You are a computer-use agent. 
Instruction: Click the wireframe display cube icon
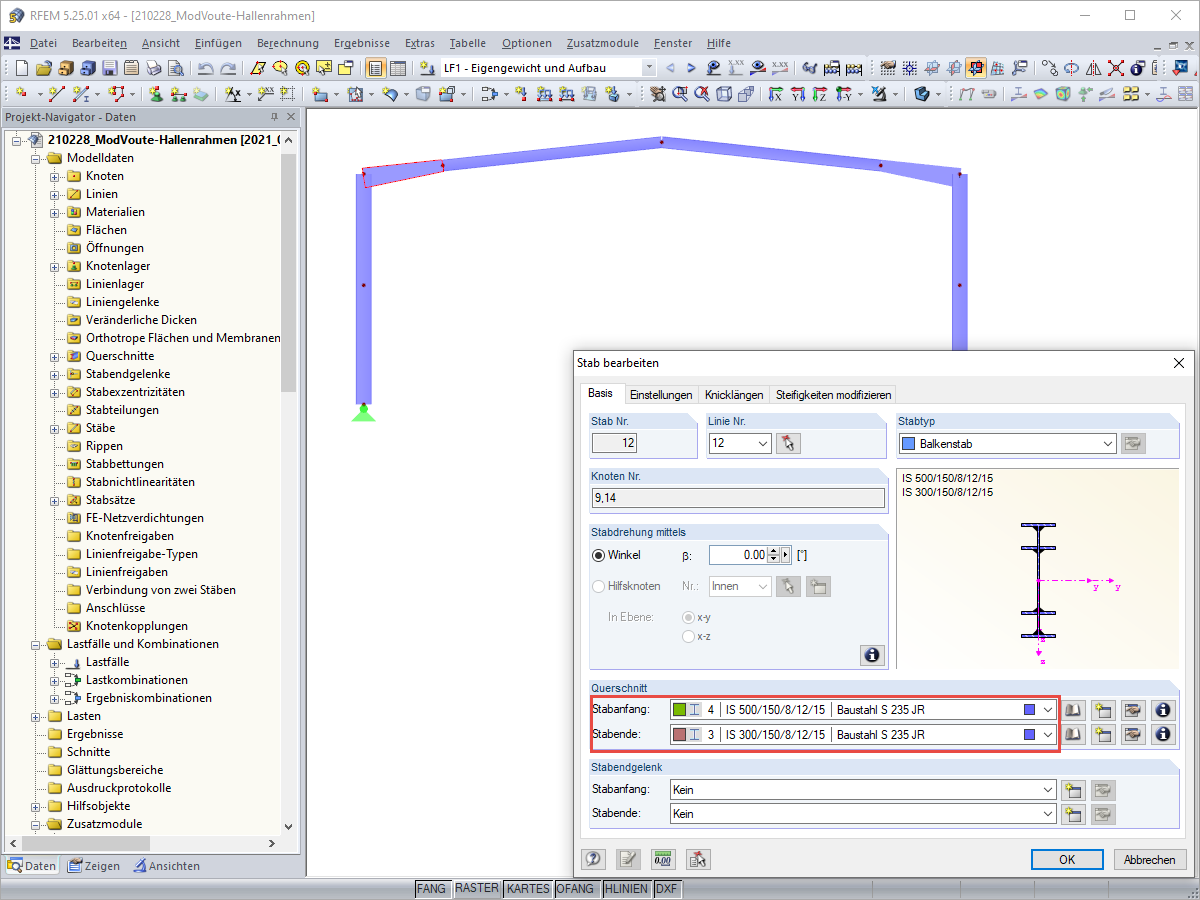(724, 94)
